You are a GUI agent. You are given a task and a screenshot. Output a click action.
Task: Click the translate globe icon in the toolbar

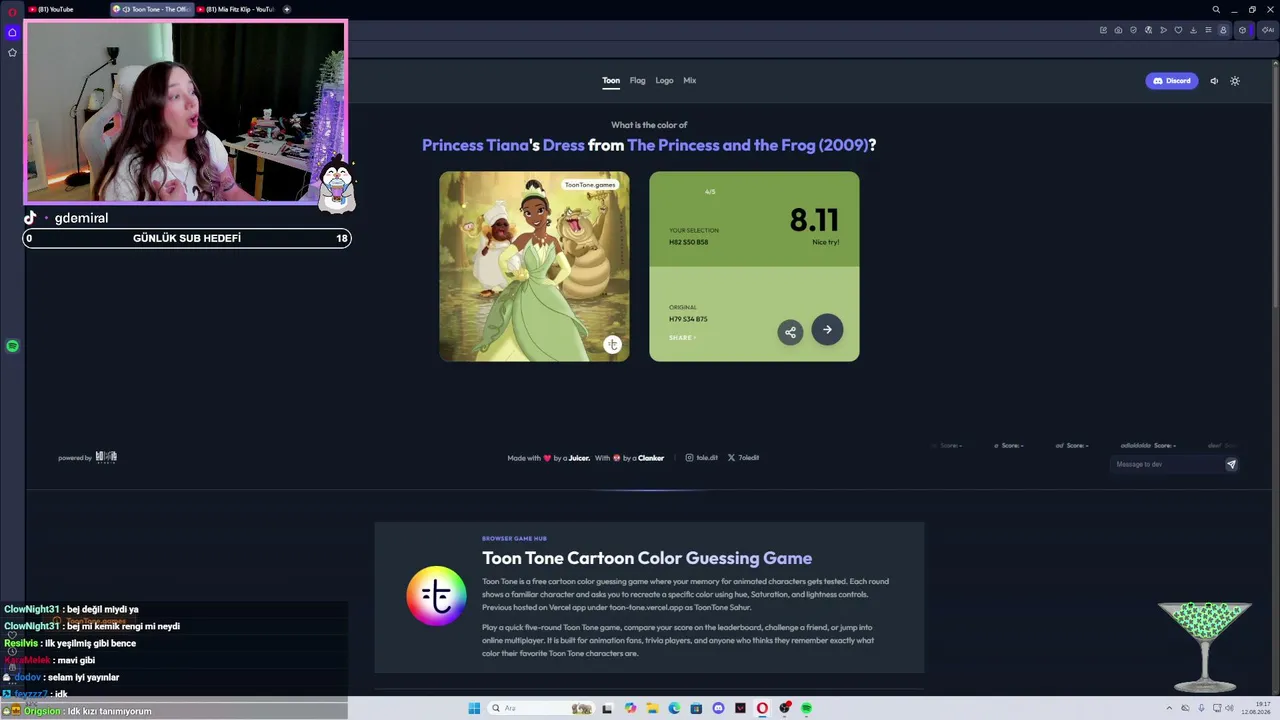tap(1148, 30)
